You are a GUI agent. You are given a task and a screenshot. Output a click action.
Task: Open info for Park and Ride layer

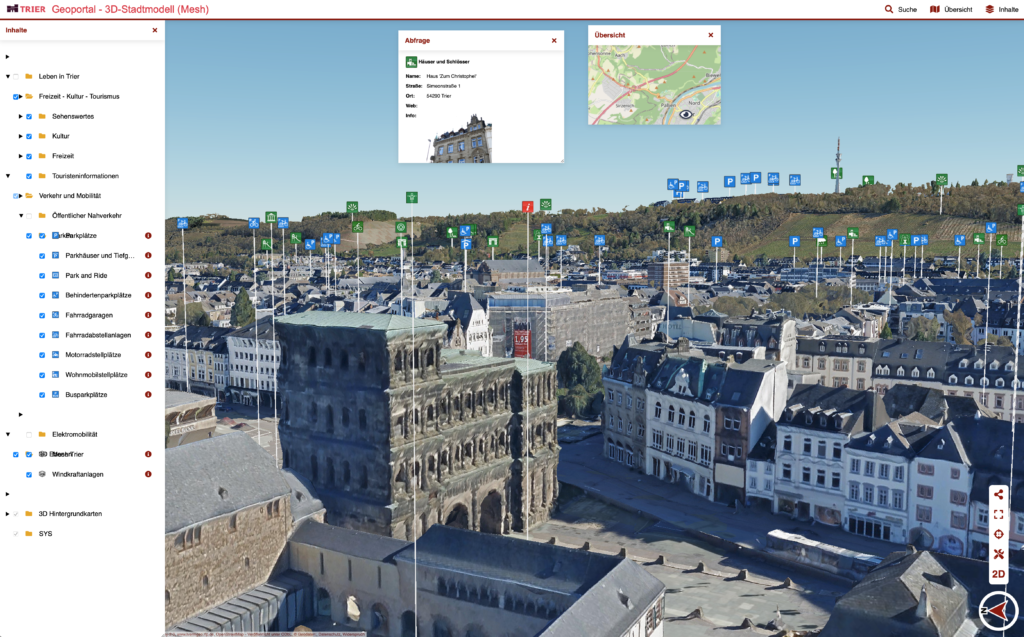(x=148, y=275)
